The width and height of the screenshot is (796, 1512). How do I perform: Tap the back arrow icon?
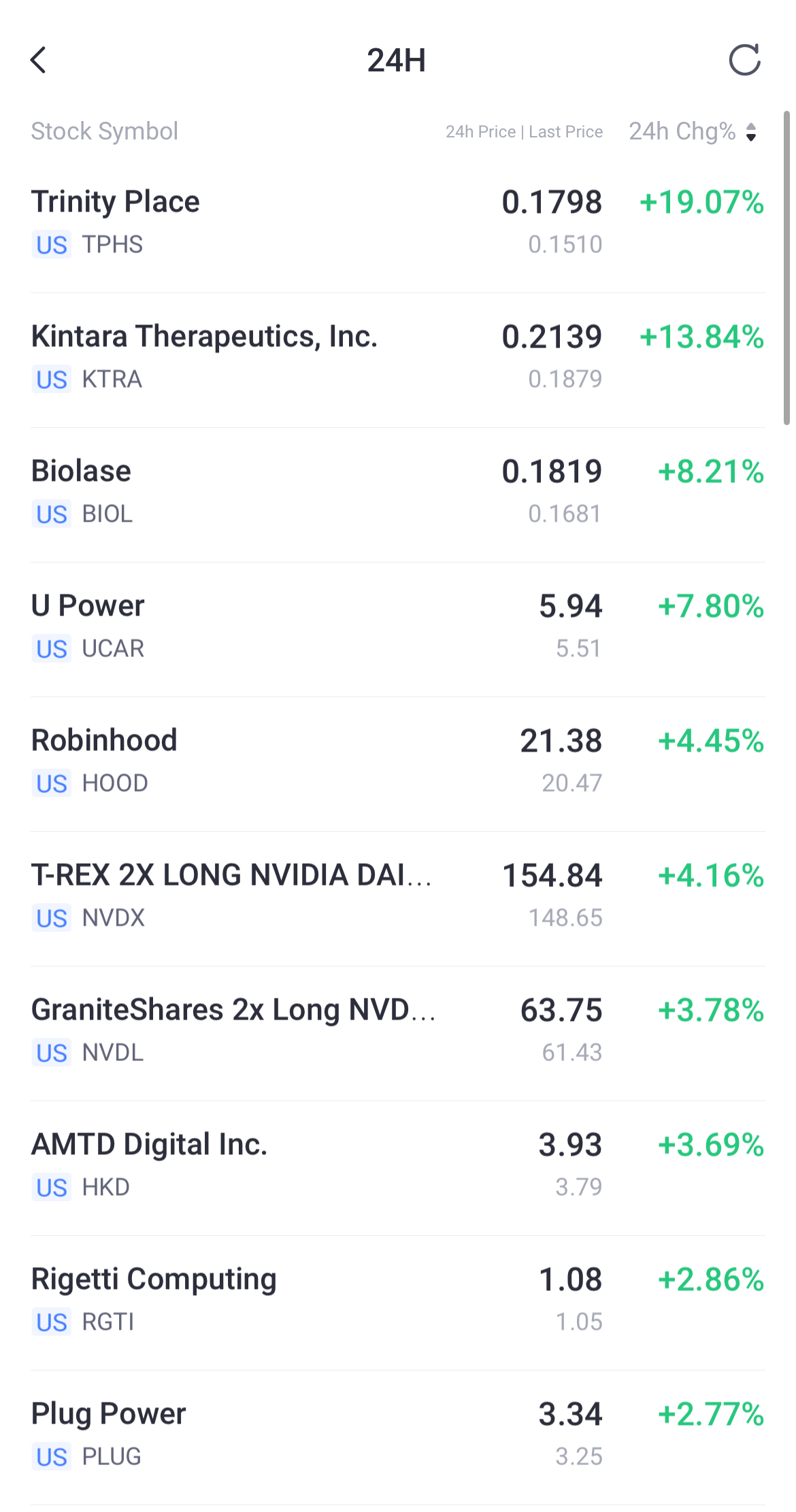pos(39,60)
